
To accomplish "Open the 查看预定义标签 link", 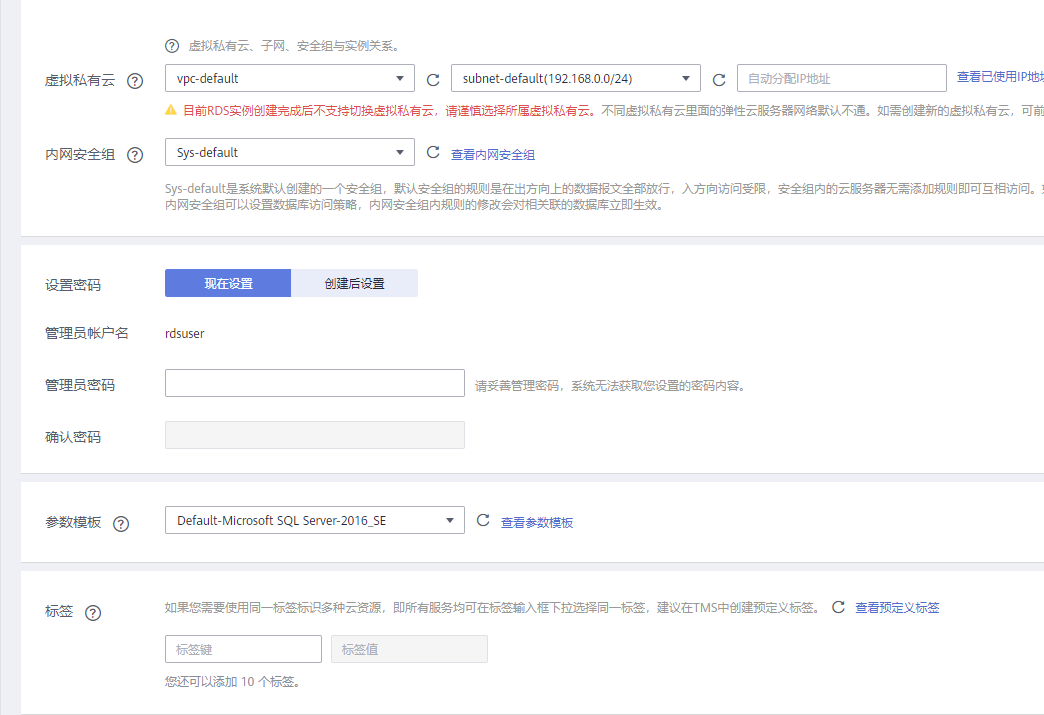I will pos(897,607).
